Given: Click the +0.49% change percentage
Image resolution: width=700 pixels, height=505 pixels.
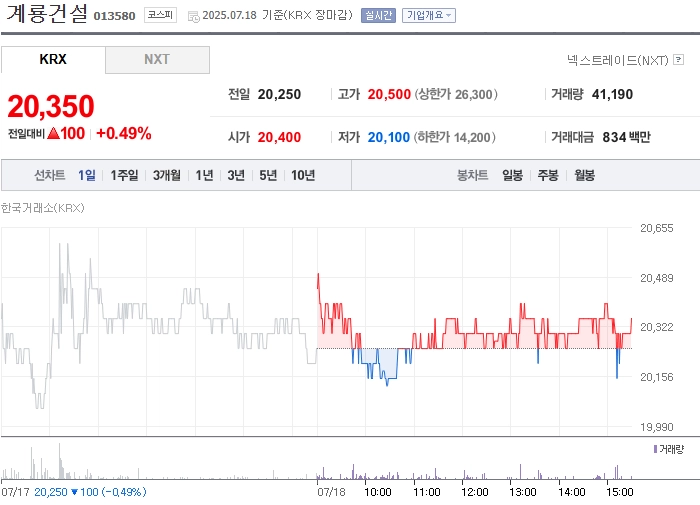Looking at the screenshot, I should 124,133.
